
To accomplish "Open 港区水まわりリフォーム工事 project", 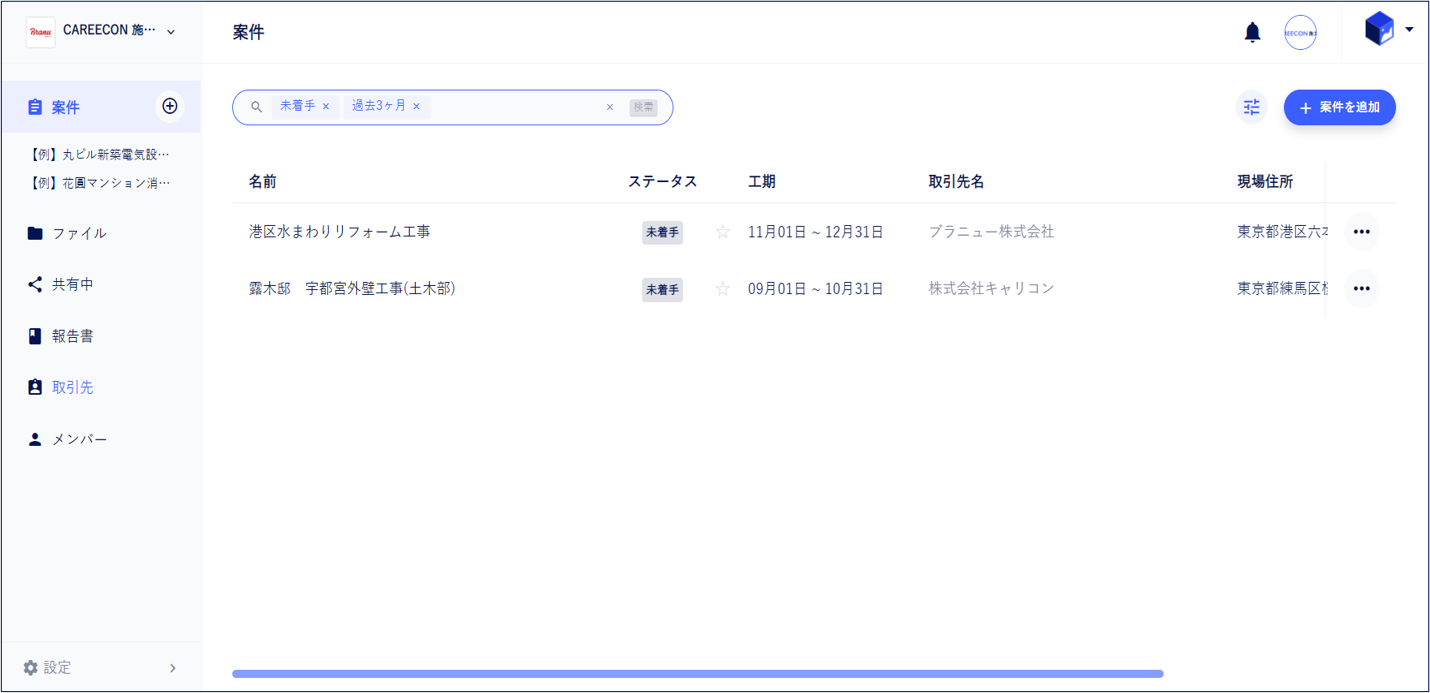I will coord(340,231).
